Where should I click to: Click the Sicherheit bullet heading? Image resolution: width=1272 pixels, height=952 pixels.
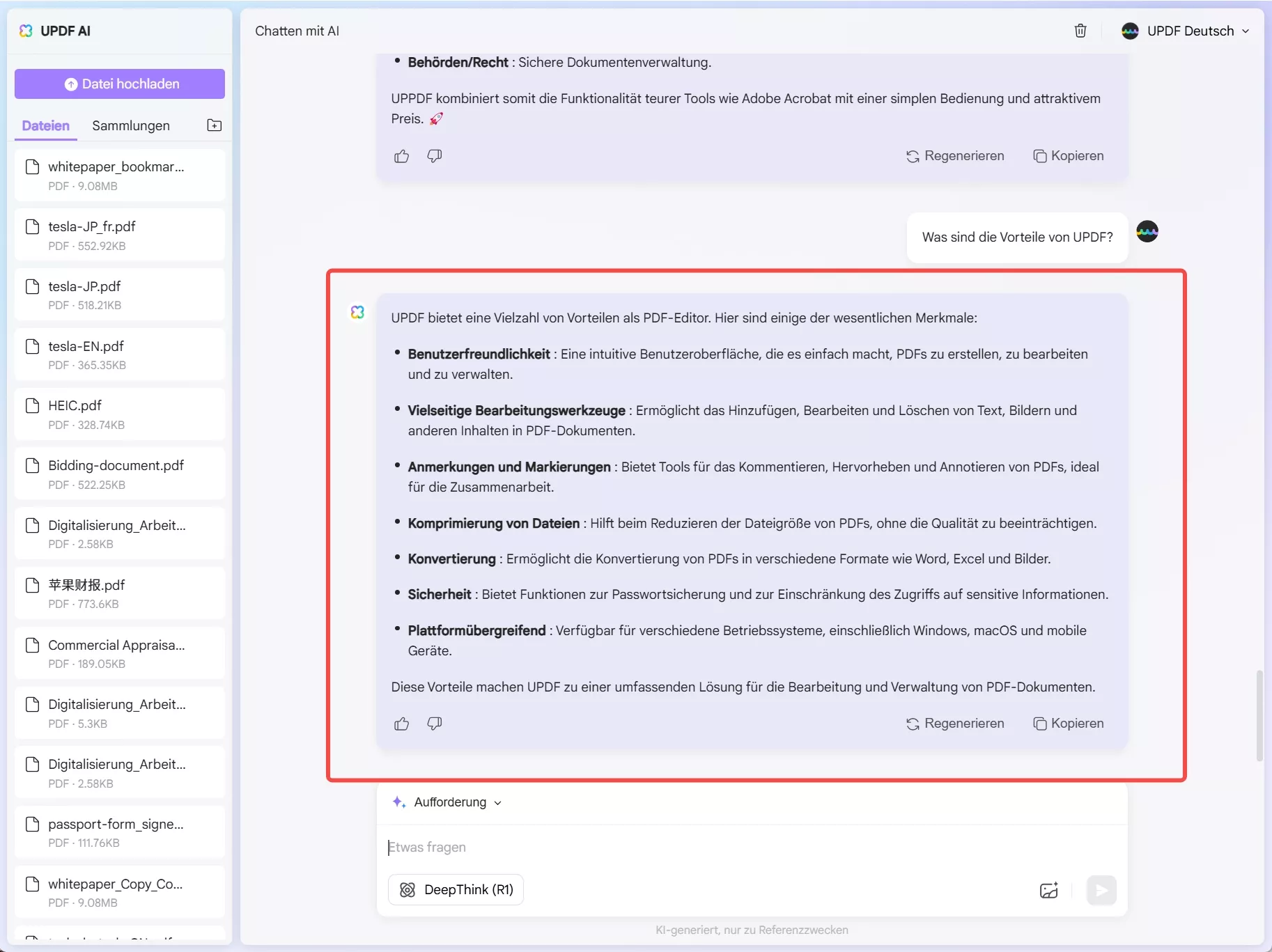pyautogui.click(x=440, y=594)
